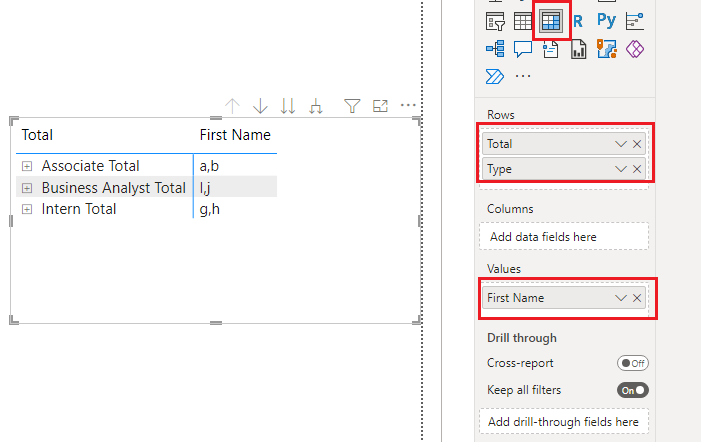This screenshot has width=701, height=442.
Task: Choose the R script visual
Action: (x=578, y=21)
